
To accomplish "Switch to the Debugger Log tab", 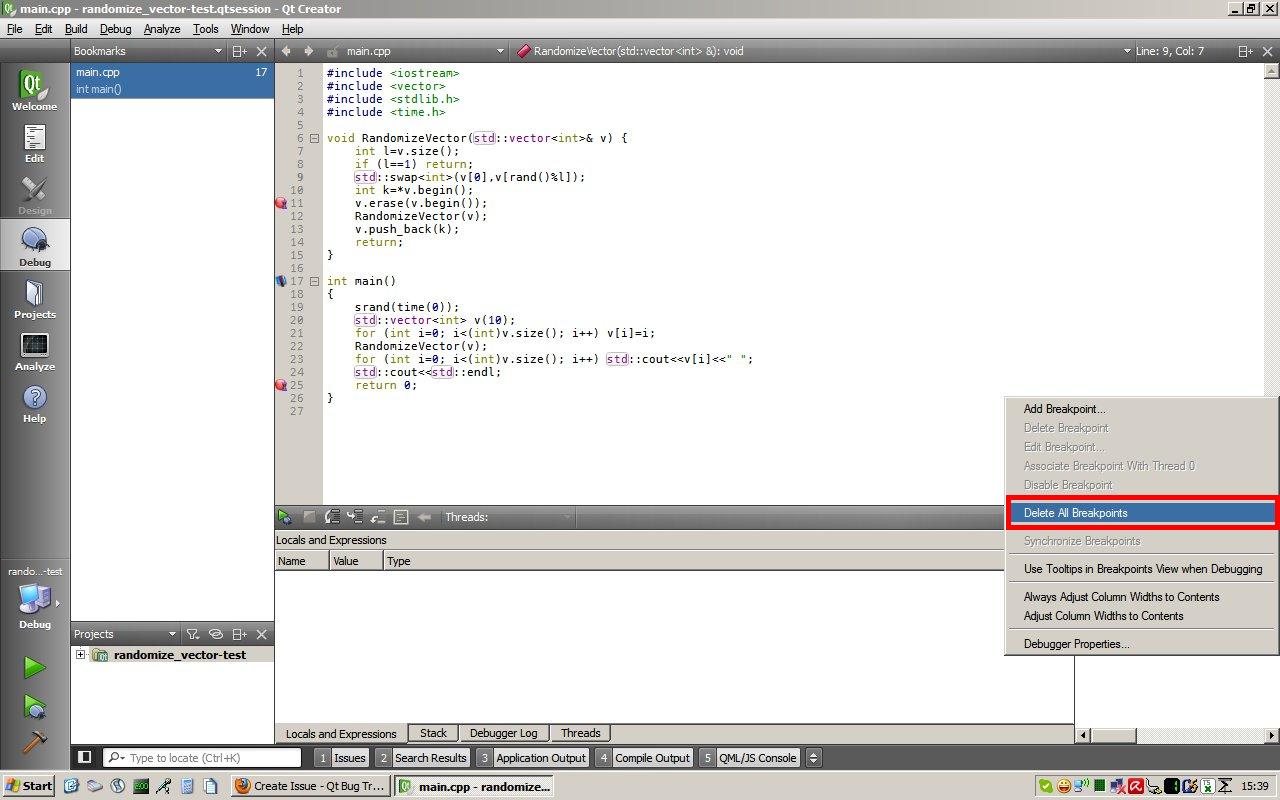I will [x=503, y=733].
